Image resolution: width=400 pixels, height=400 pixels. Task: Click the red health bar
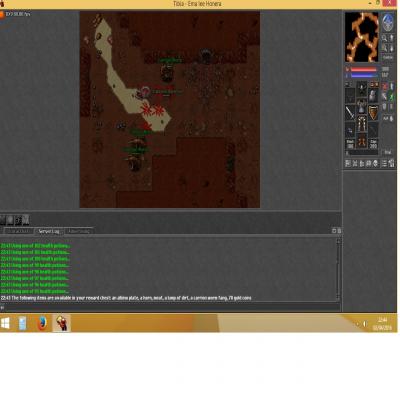(x=364, y=69)
